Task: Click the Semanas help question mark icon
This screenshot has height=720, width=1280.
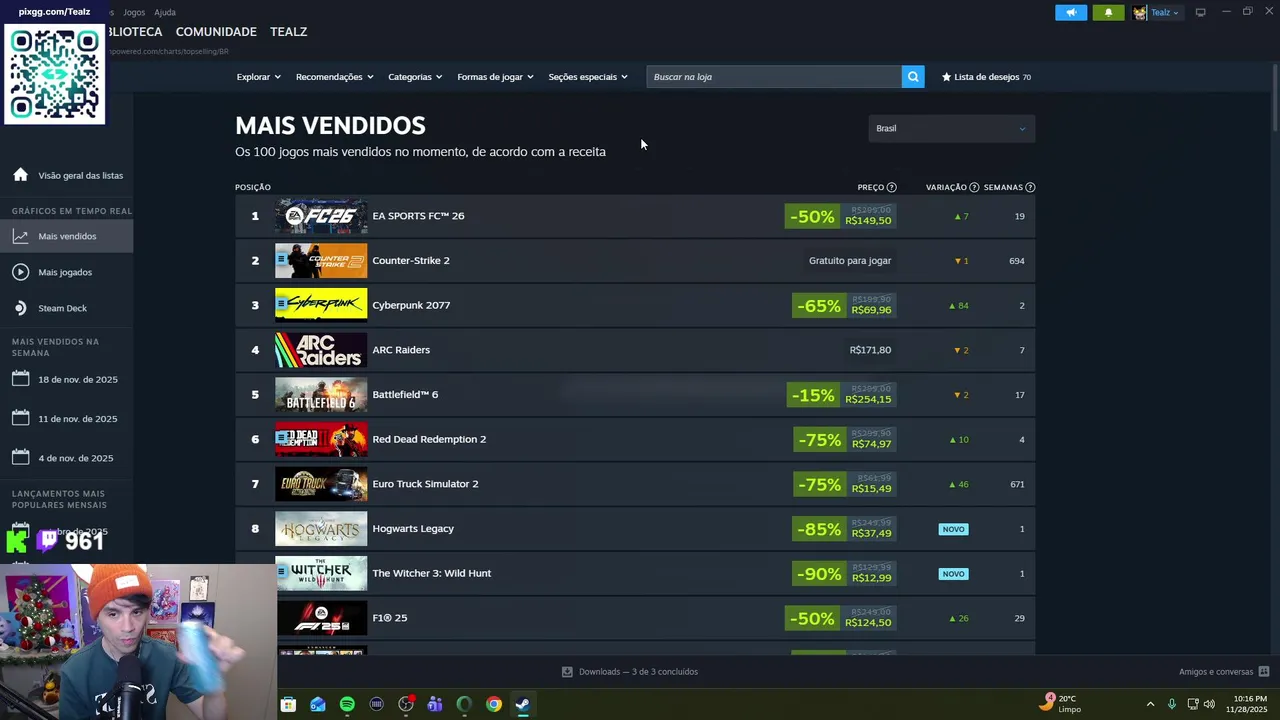Action: (1030, 187)
